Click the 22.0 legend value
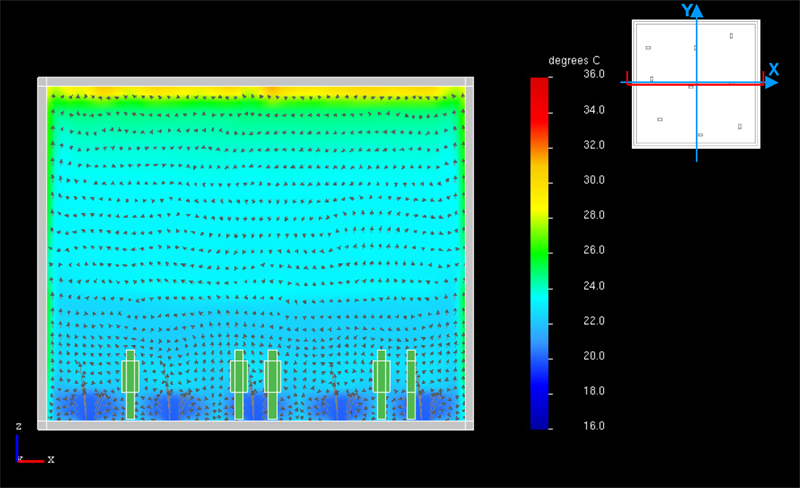The height and width of the screenshot is (488, 800). click(594, 321)
